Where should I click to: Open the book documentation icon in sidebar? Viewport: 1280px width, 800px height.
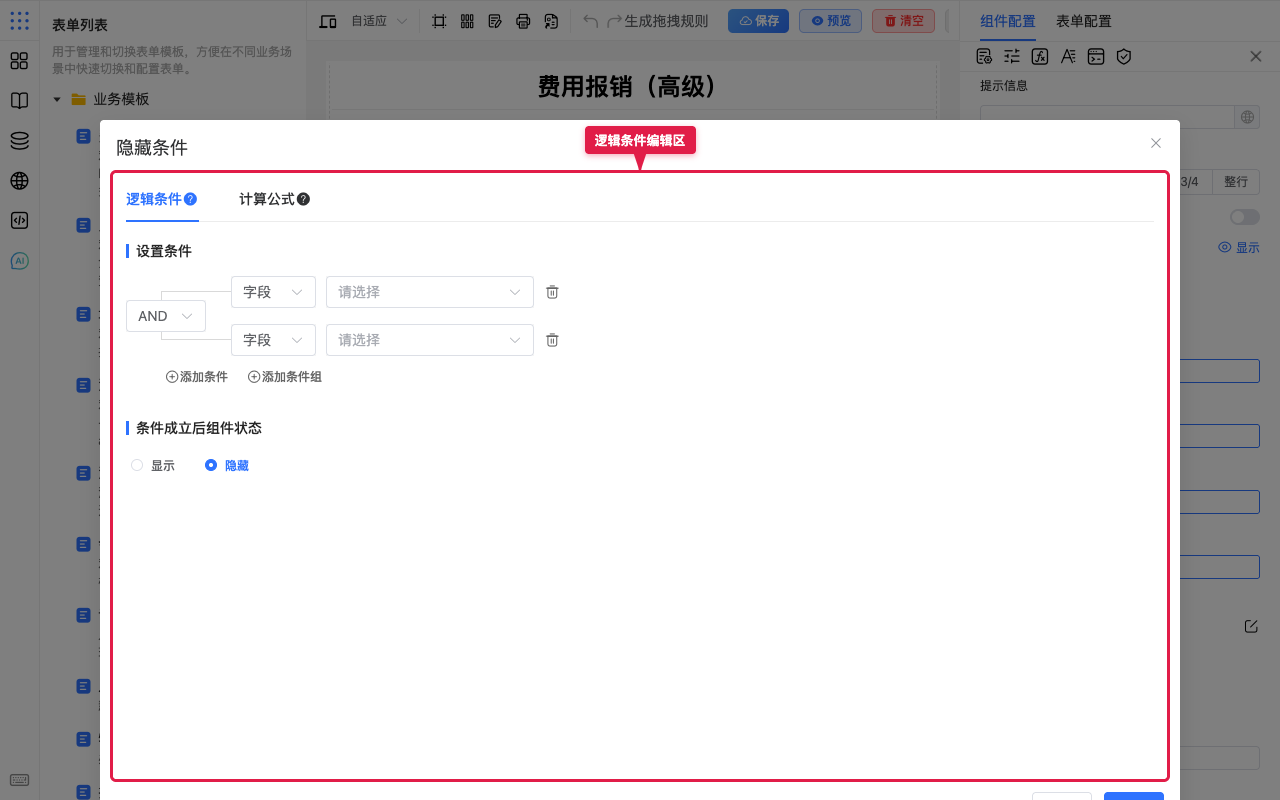point(19,101)
